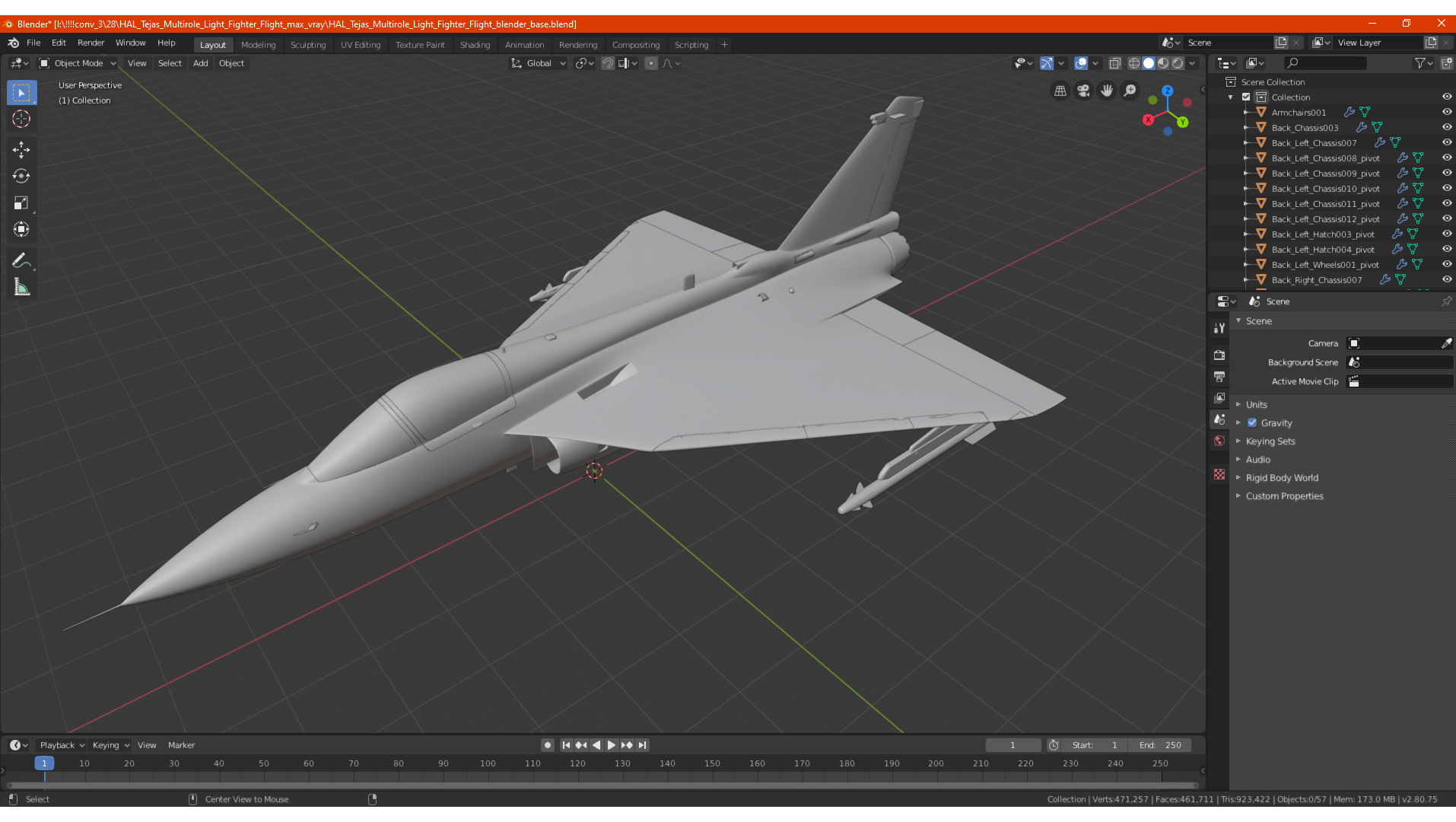This screenshot has height=822, width=1456.
Task: Switch to wireframe viewport shading
Action: pyautogui.click(x=1133, y=63)
